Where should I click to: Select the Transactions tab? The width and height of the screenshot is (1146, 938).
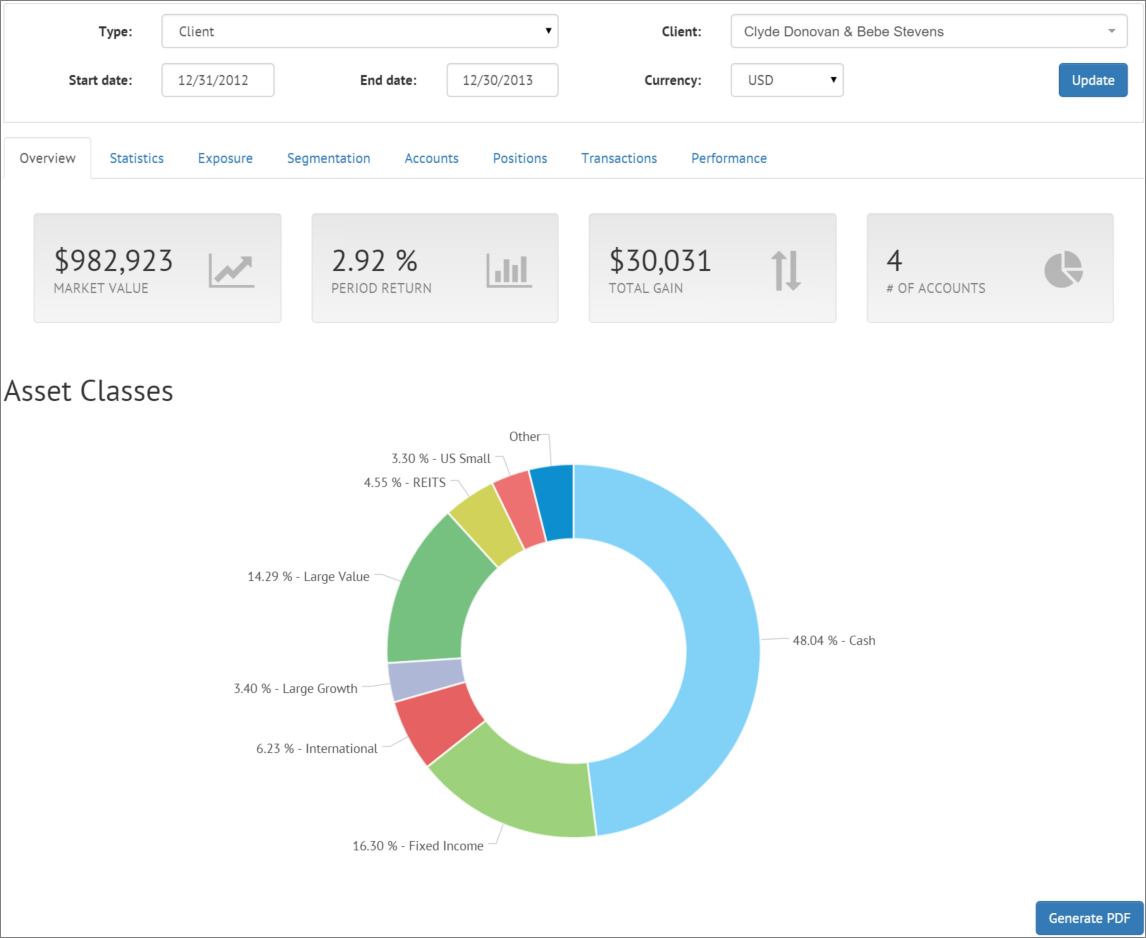[619, 158]
